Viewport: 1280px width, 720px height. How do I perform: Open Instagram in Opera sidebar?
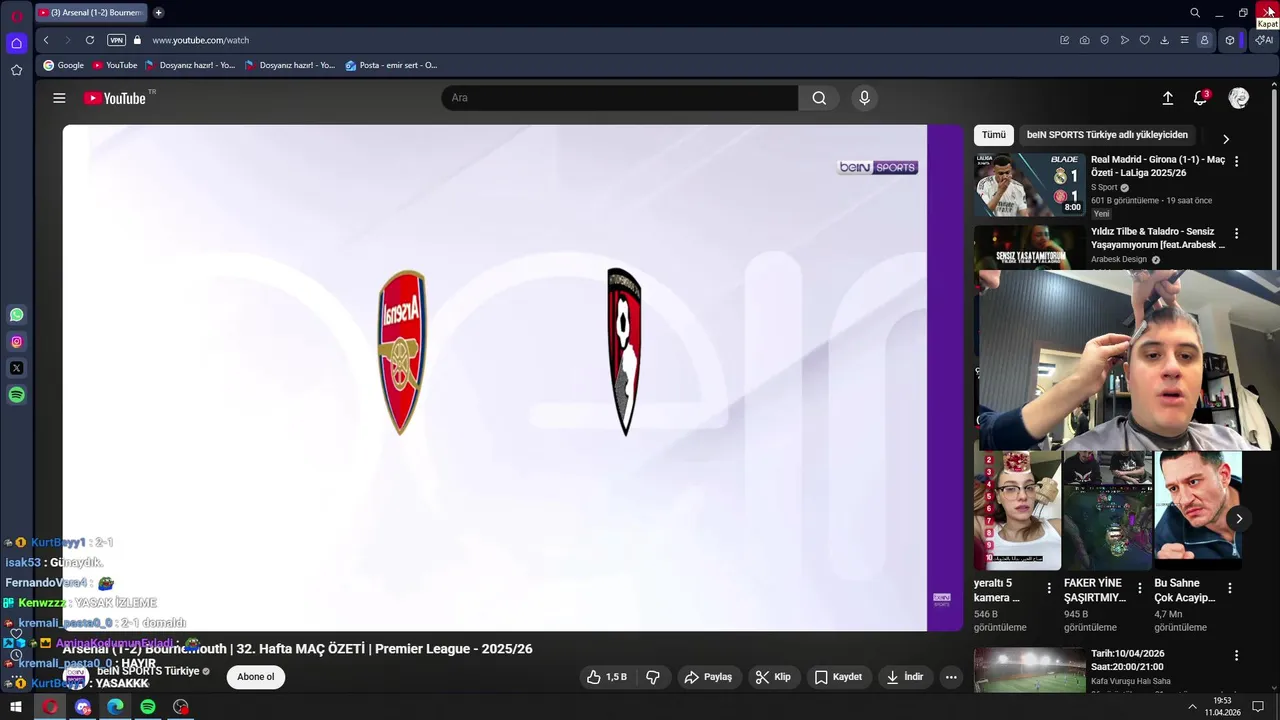click(x=16, y=342)
